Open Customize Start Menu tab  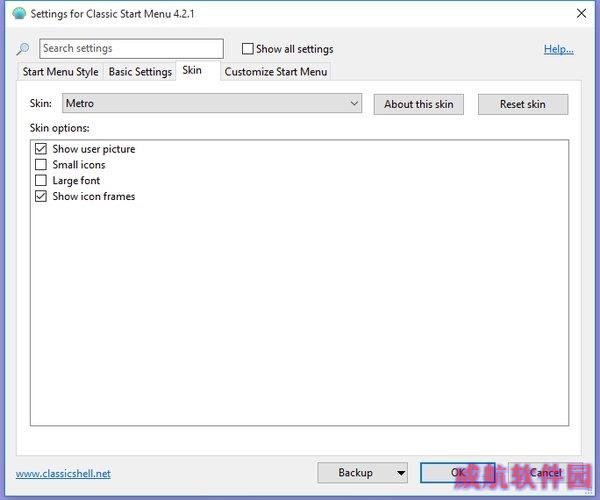pyautogui.click(x=276, y=72)
